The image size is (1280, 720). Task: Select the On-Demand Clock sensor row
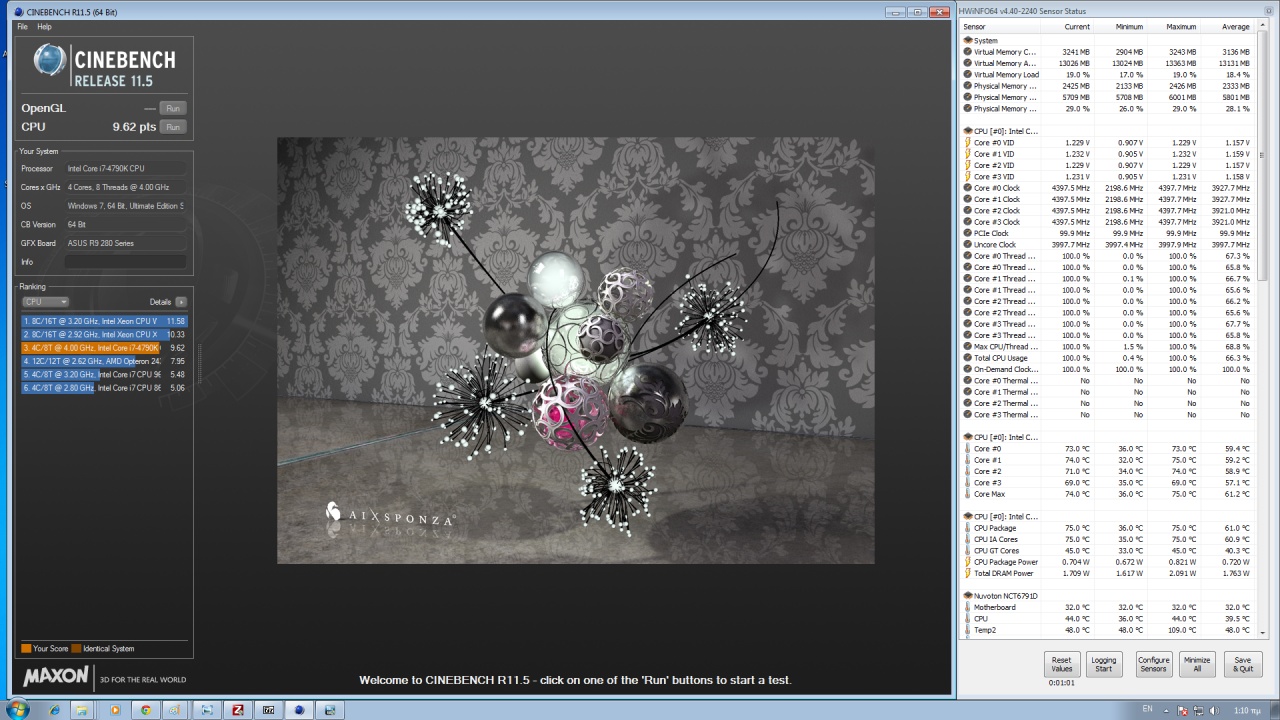(1107, 370)
